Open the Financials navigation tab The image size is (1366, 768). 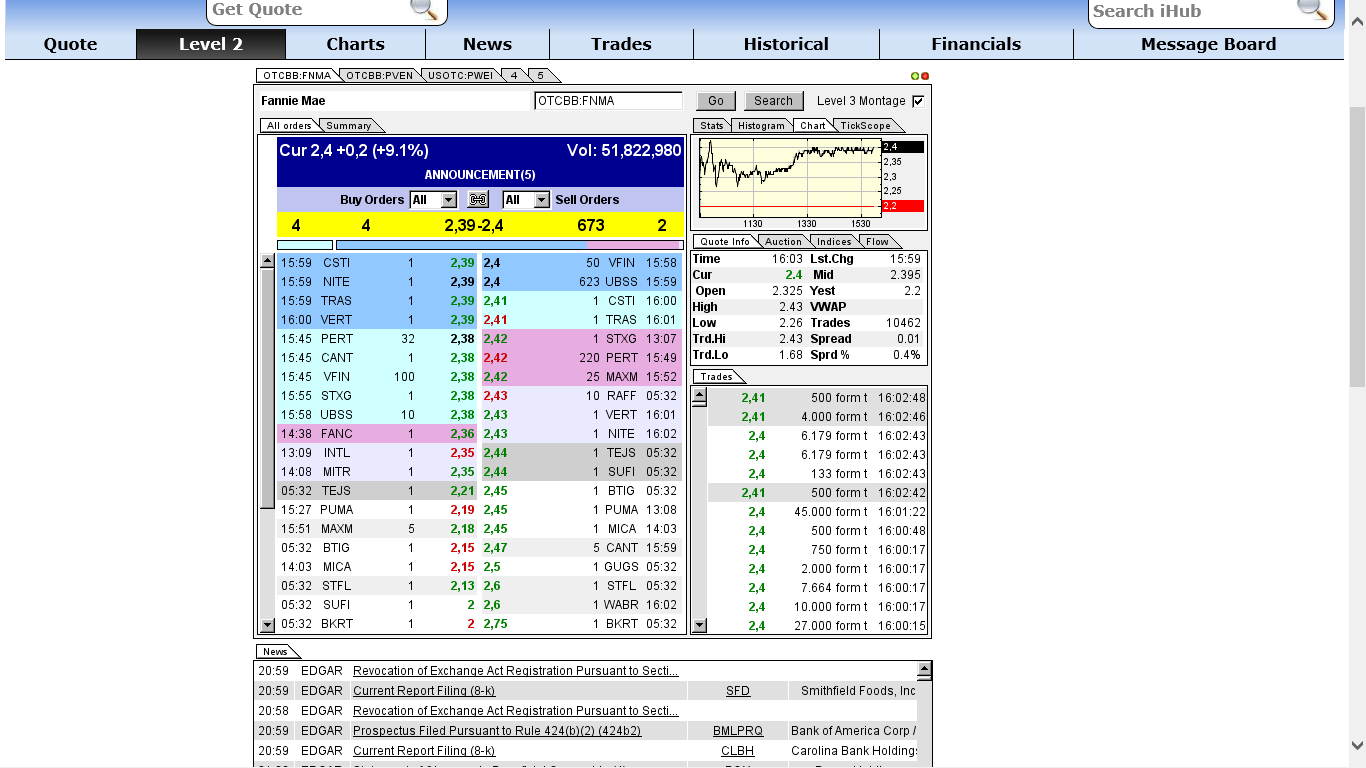(x=976, y=44)
